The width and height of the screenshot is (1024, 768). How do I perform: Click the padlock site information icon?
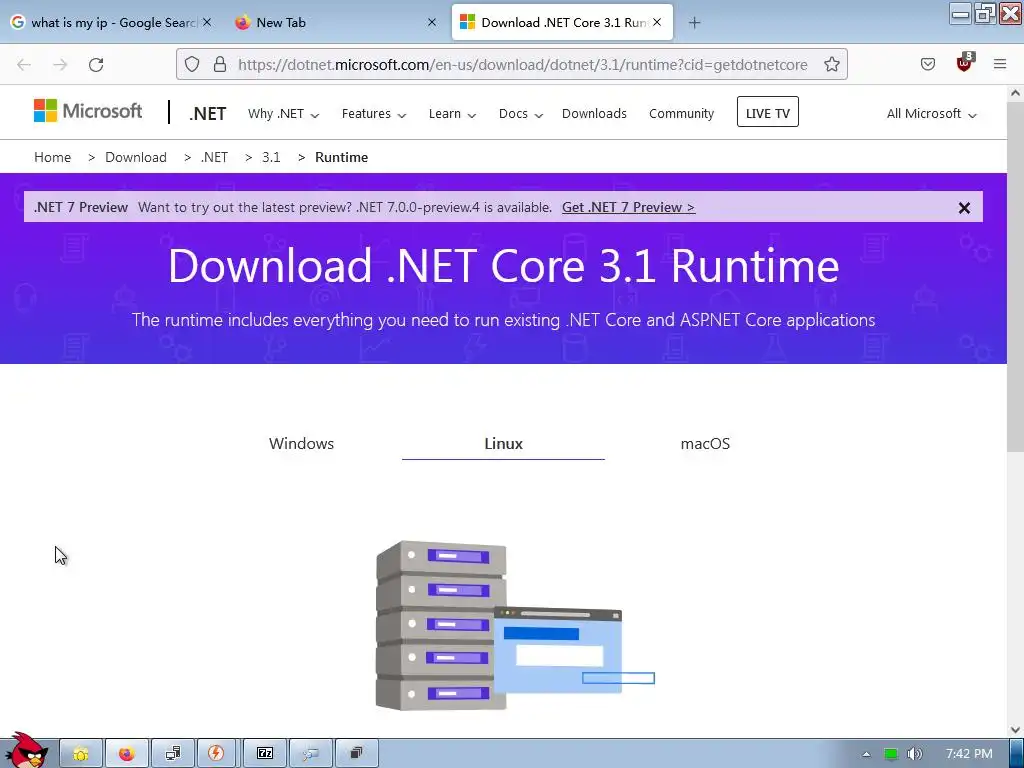click(220, 64)
